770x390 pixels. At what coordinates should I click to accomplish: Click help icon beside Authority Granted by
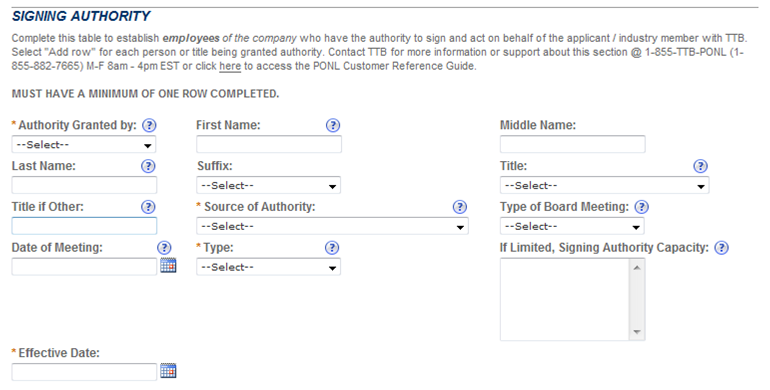pos(149,126)
